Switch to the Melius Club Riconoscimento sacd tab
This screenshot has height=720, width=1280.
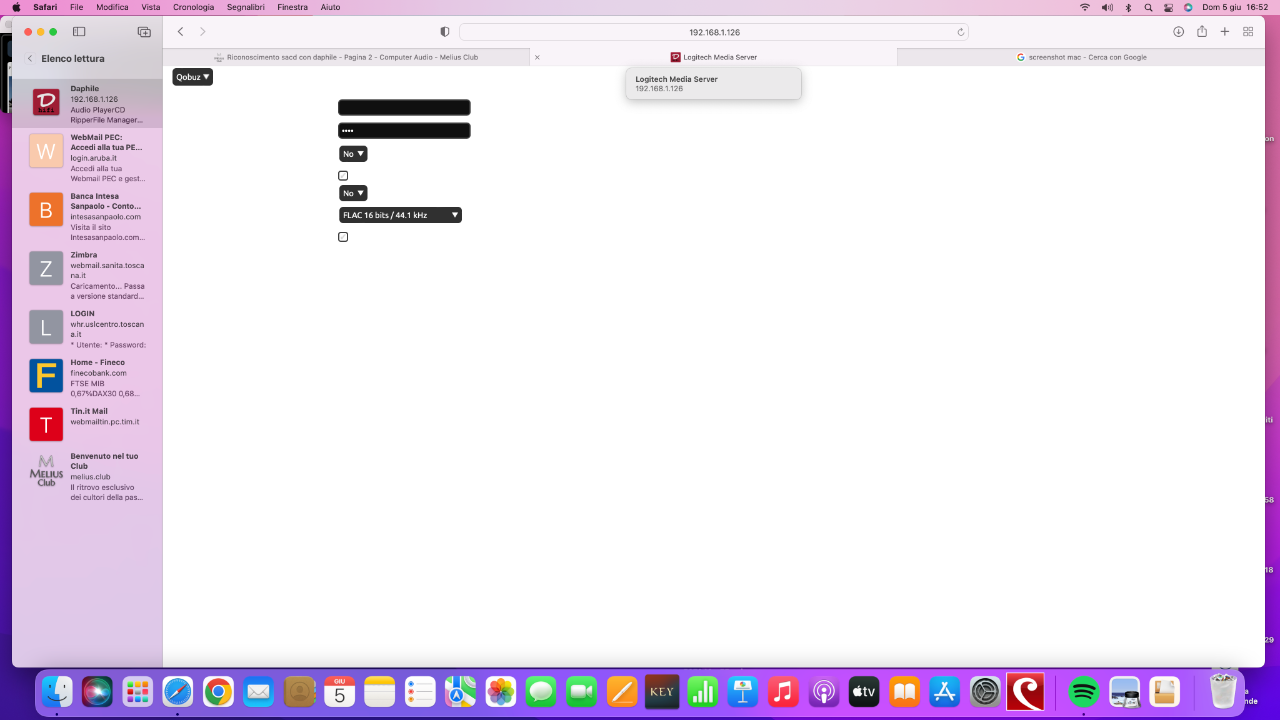coord(346,57)
